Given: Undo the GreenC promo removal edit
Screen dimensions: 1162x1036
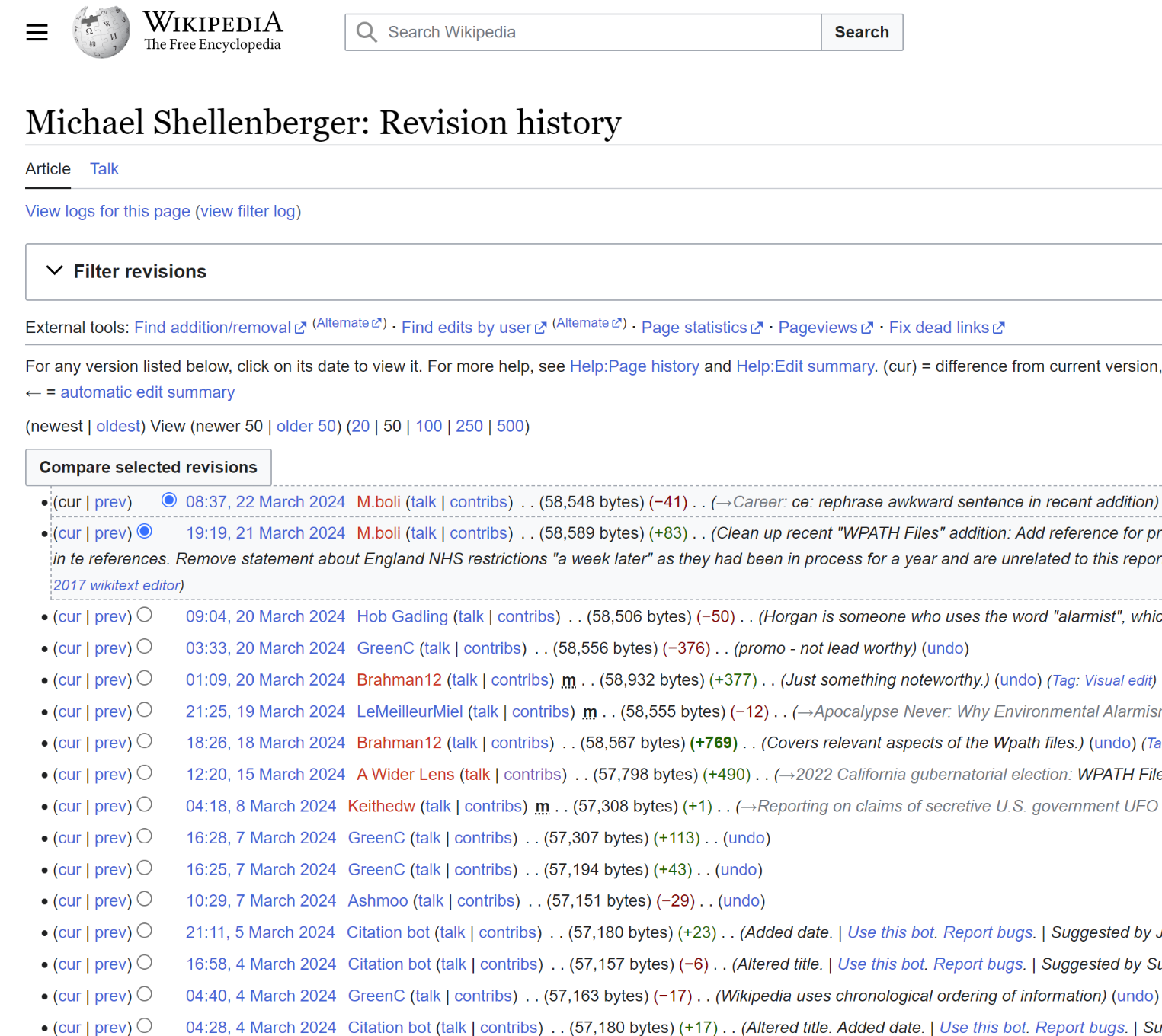Looking at the screenshot, I should pos(945,648).
